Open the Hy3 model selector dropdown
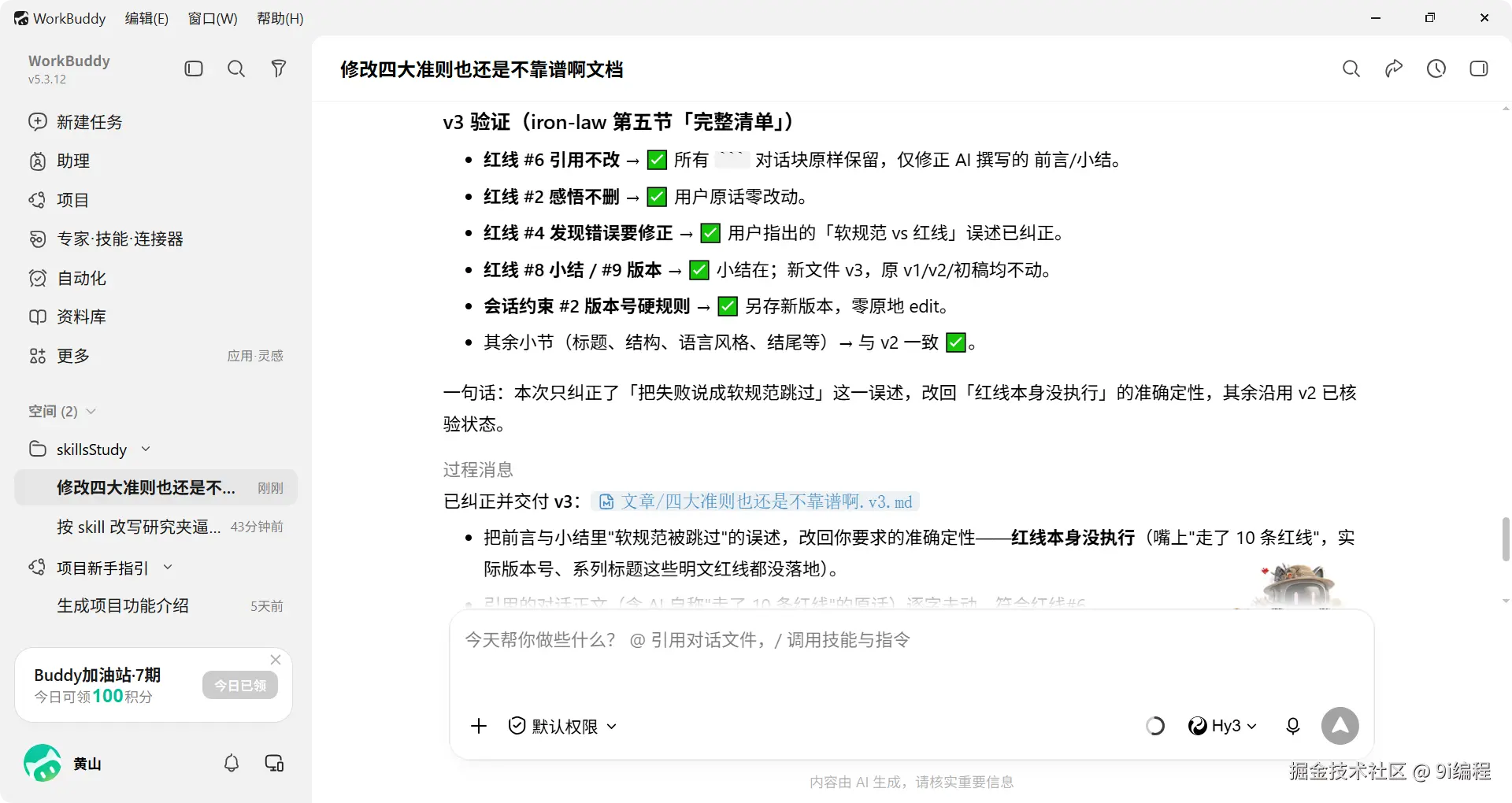The width and height of the screenshot is (1512, 803). 1222,726
